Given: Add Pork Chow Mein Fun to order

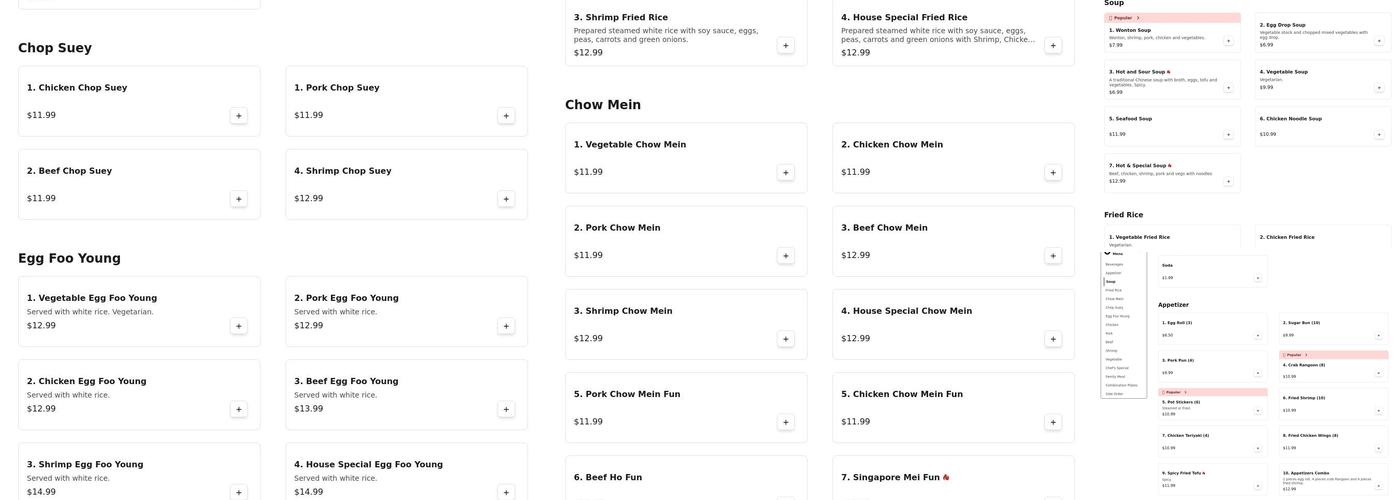Looking at the screenshot, I should coord(785,422).
